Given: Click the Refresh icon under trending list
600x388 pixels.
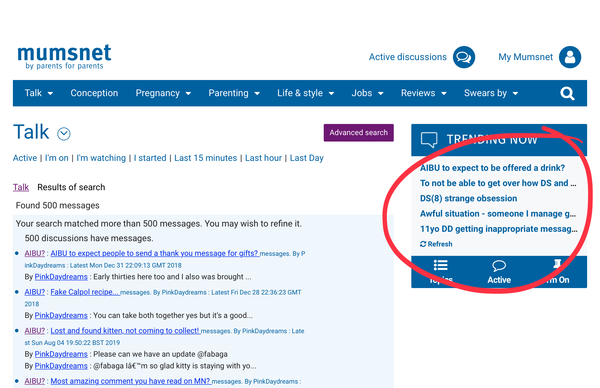Looking at the screenshot, I should click(423, 244).
